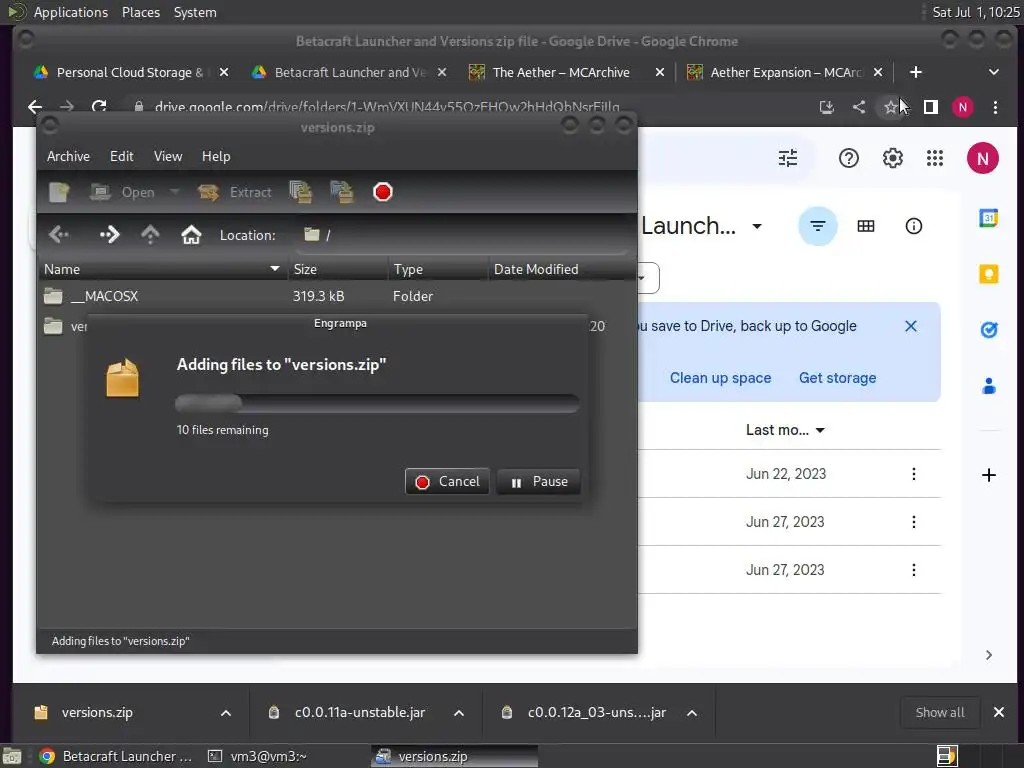The width and height of the screenshot is (1024, 768).
Task: Expand the Open recent dropdown arrow
Action: (x=174, y=192)
